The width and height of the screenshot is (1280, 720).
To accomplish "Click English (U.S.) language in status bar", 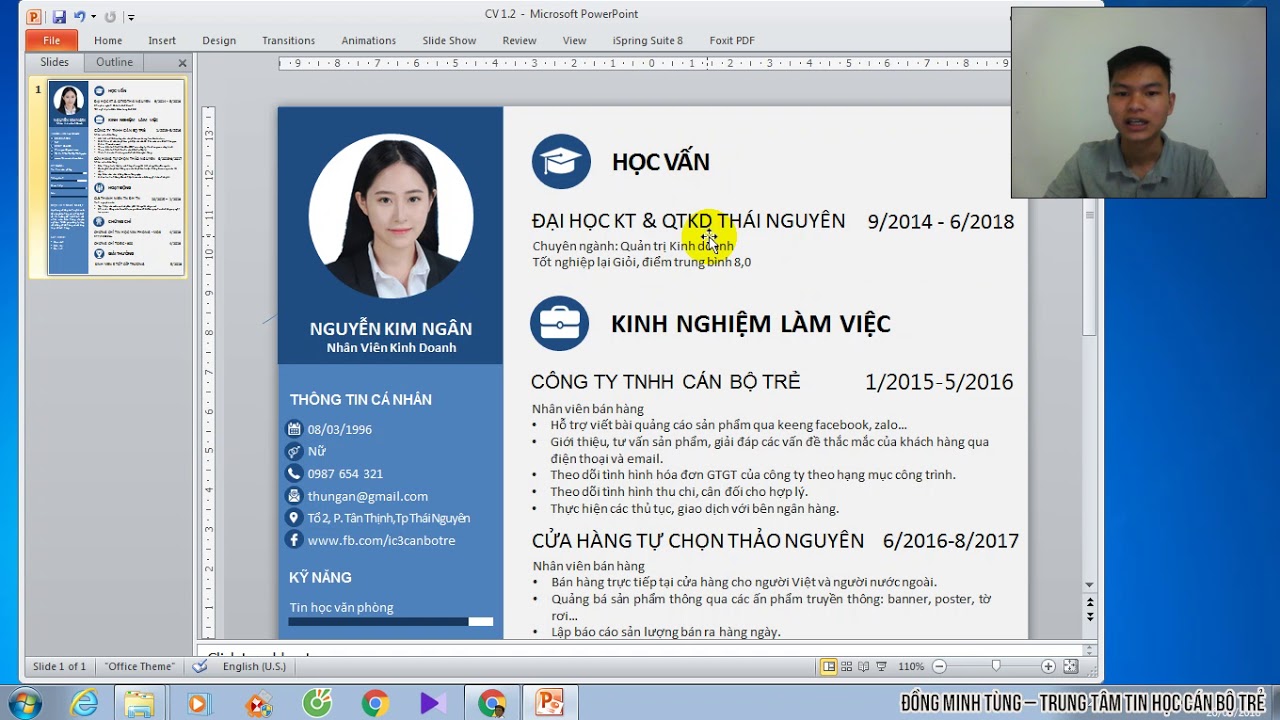I will click(x=254, y=666).
